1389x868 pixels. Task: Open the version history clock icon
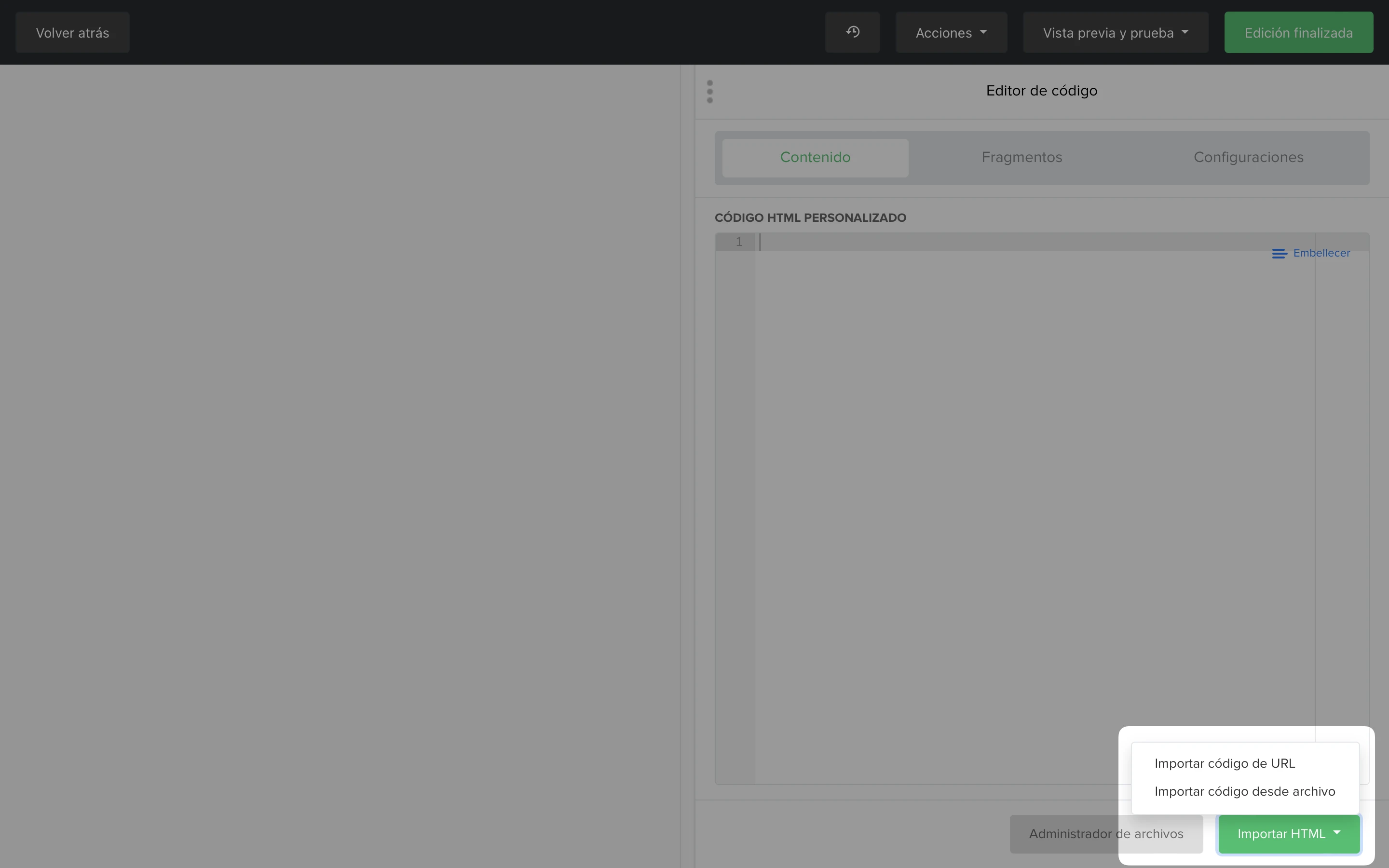(852, 32)
